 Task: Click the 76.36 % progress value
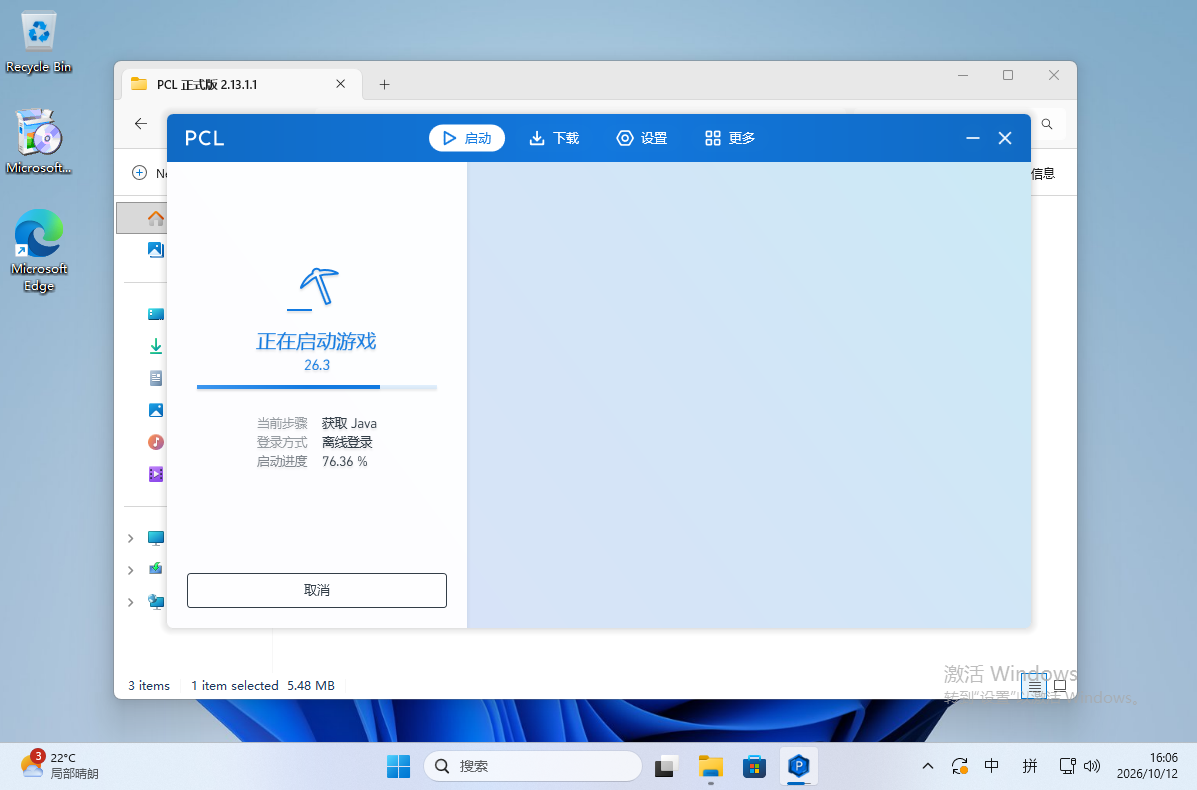[x=344, y=461]
